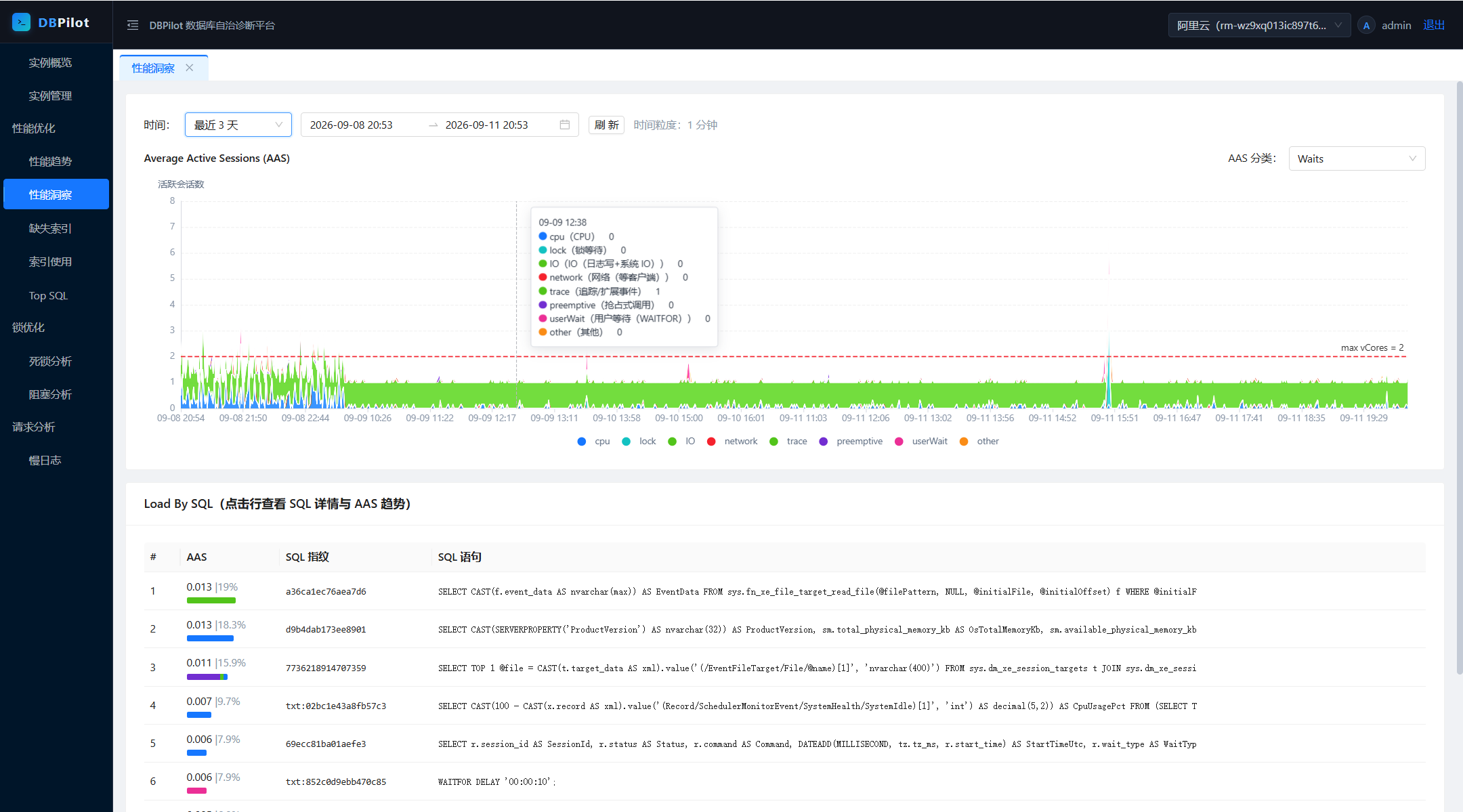
Task: Click AAS value 0.013 |18.3%
Action: point(216,624)
